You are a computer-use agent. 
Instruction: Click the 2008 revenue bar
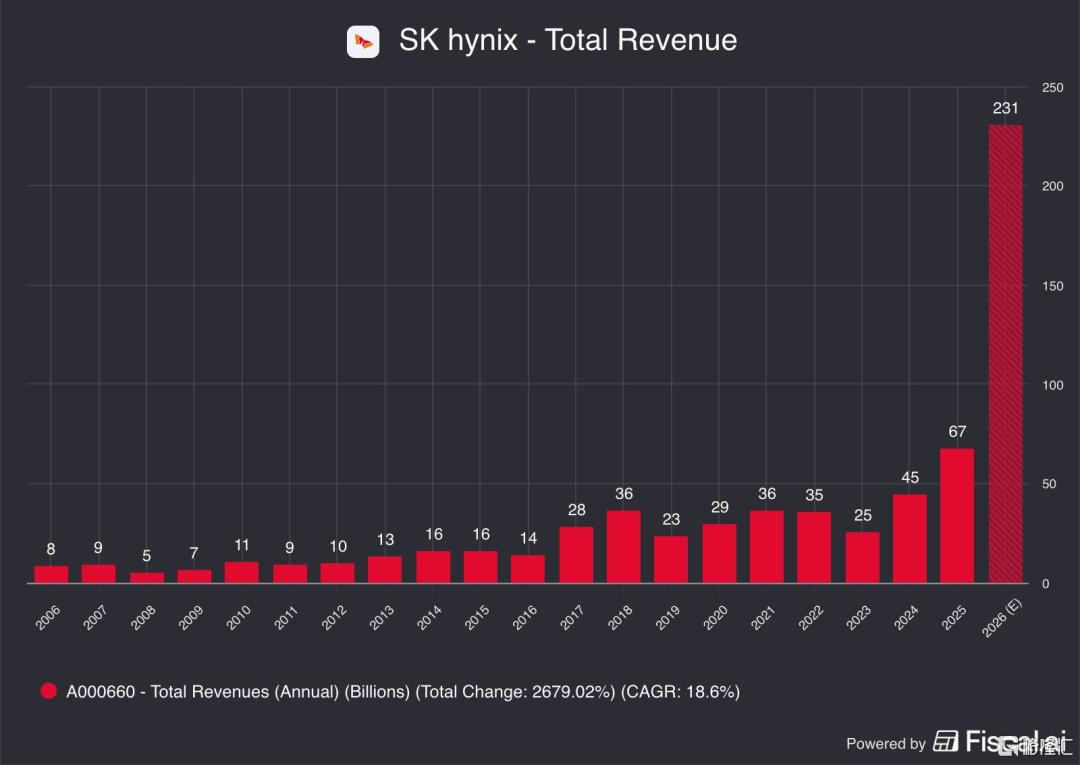click(147, 578)
